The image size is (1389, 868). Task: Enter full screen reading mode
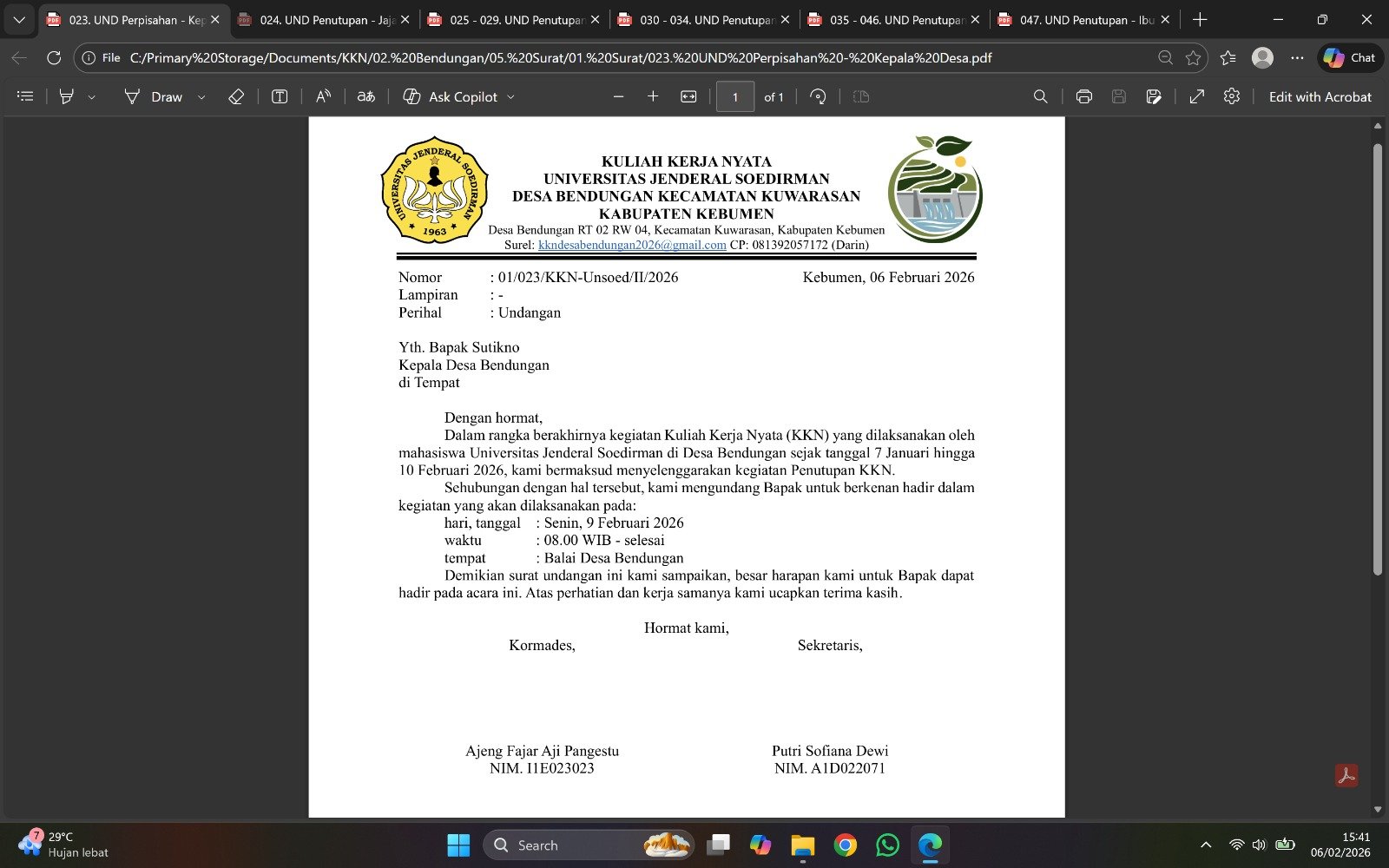(1196, 96)
